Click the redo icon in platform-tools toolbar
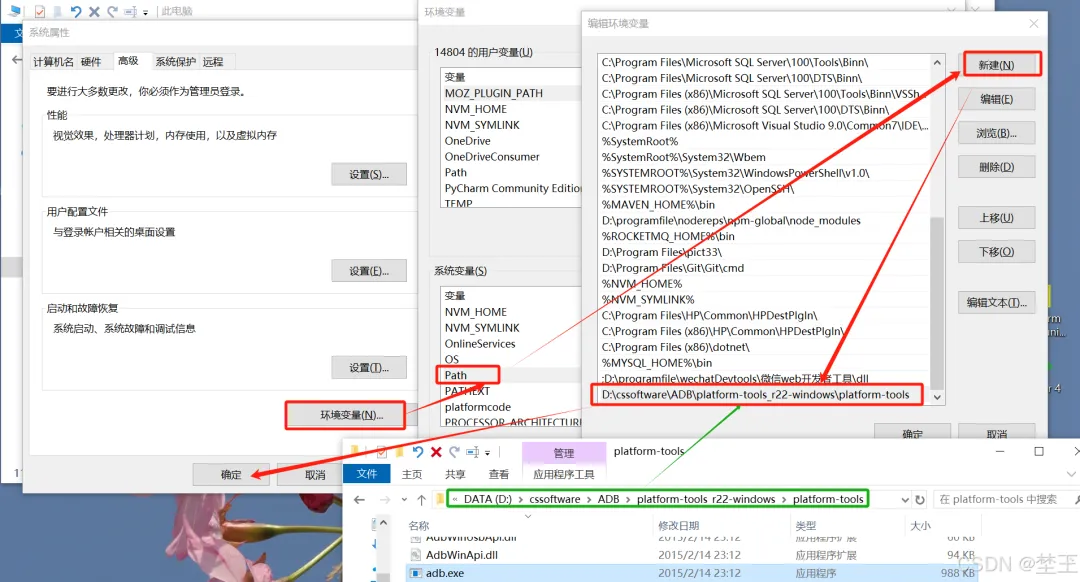The width and height of the screenshot is (1080, 582). click(x=454, y=452)
